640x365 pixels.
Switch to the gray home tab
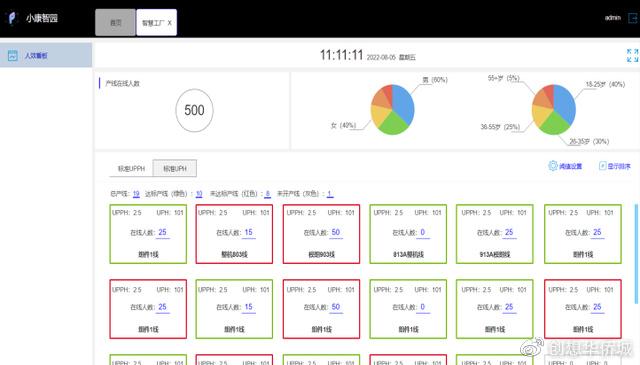(x=116, y=22)
